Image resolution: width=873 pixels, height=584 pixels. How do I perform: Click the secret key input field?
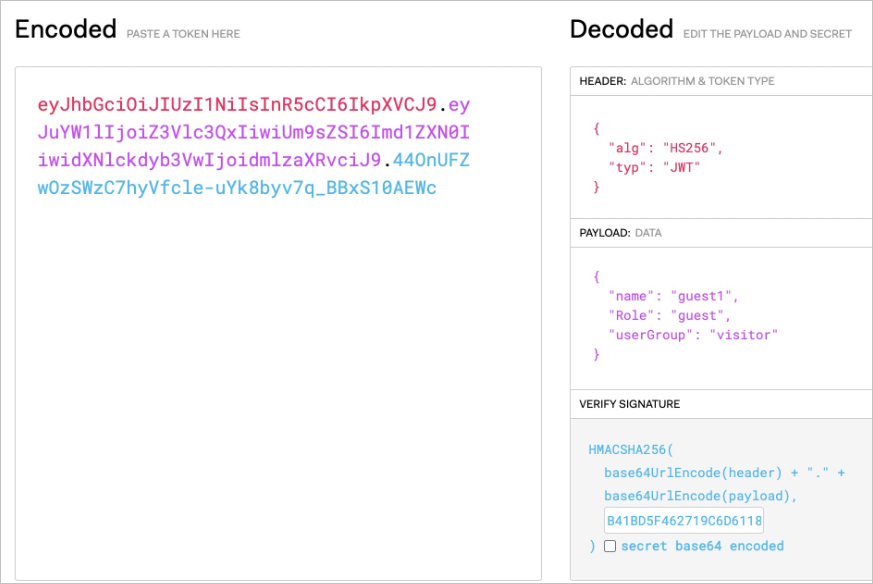pos(684,520)
